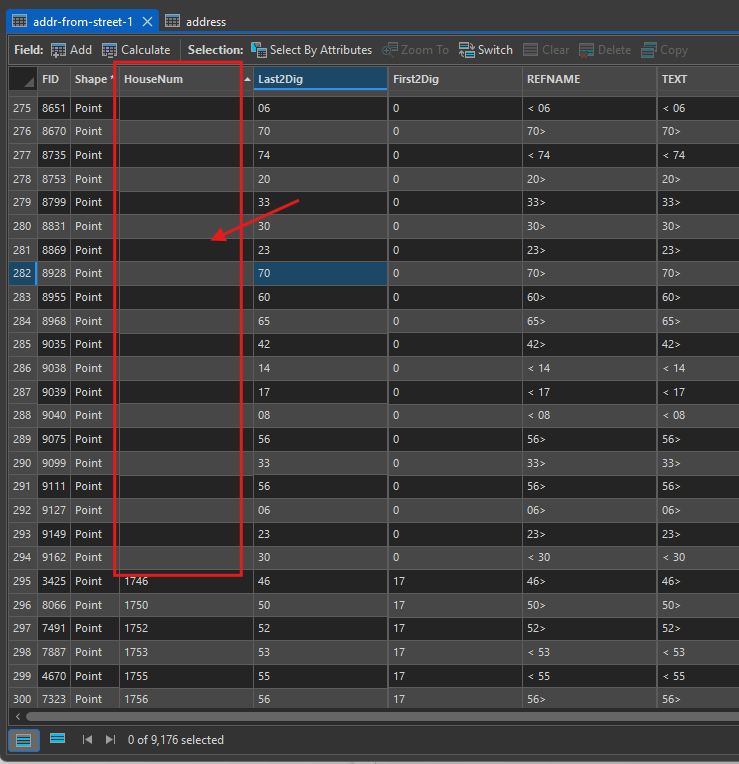
Task: Click REFNAME cell '65>' in row 284
Action: (589, 322)
